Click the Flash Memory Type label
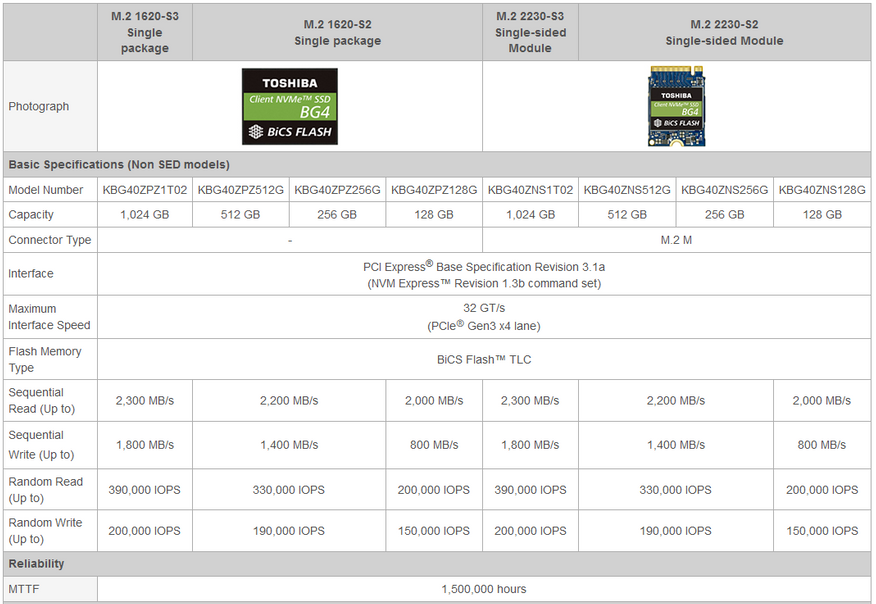This screenshot has height=604, width=876. coord(45,359)
